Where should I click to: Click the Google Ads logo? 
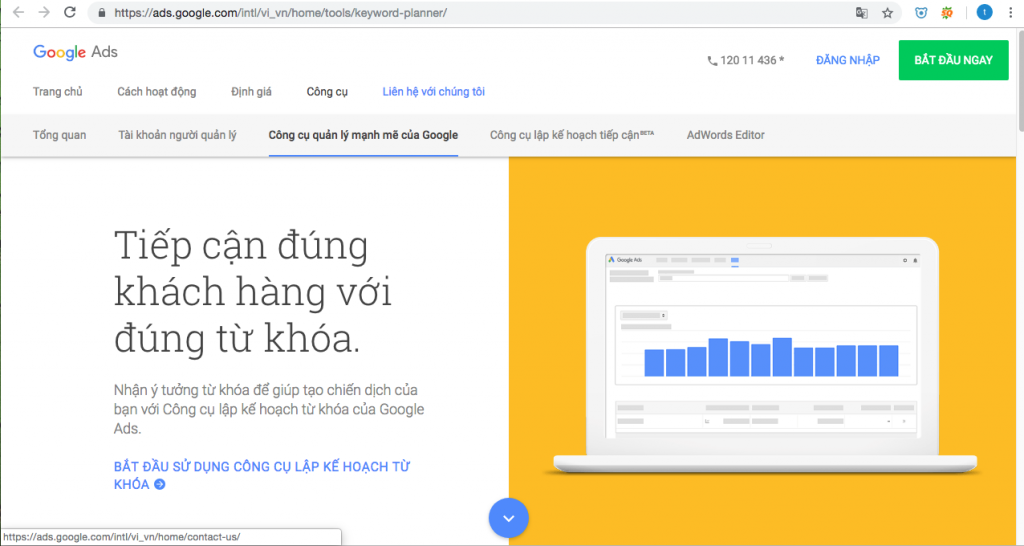coord(78,52)
